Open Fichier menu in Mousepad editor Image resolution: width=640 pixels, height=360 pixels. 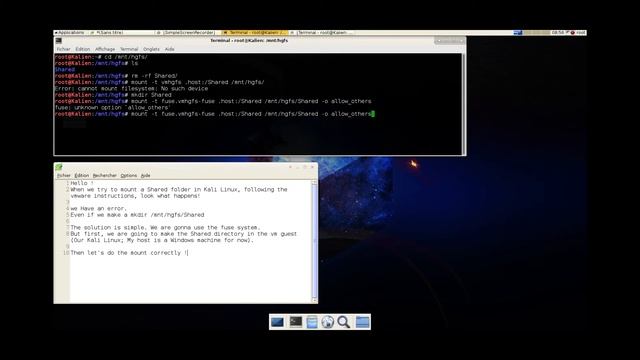pyautogui.click(x=63, y=176)
